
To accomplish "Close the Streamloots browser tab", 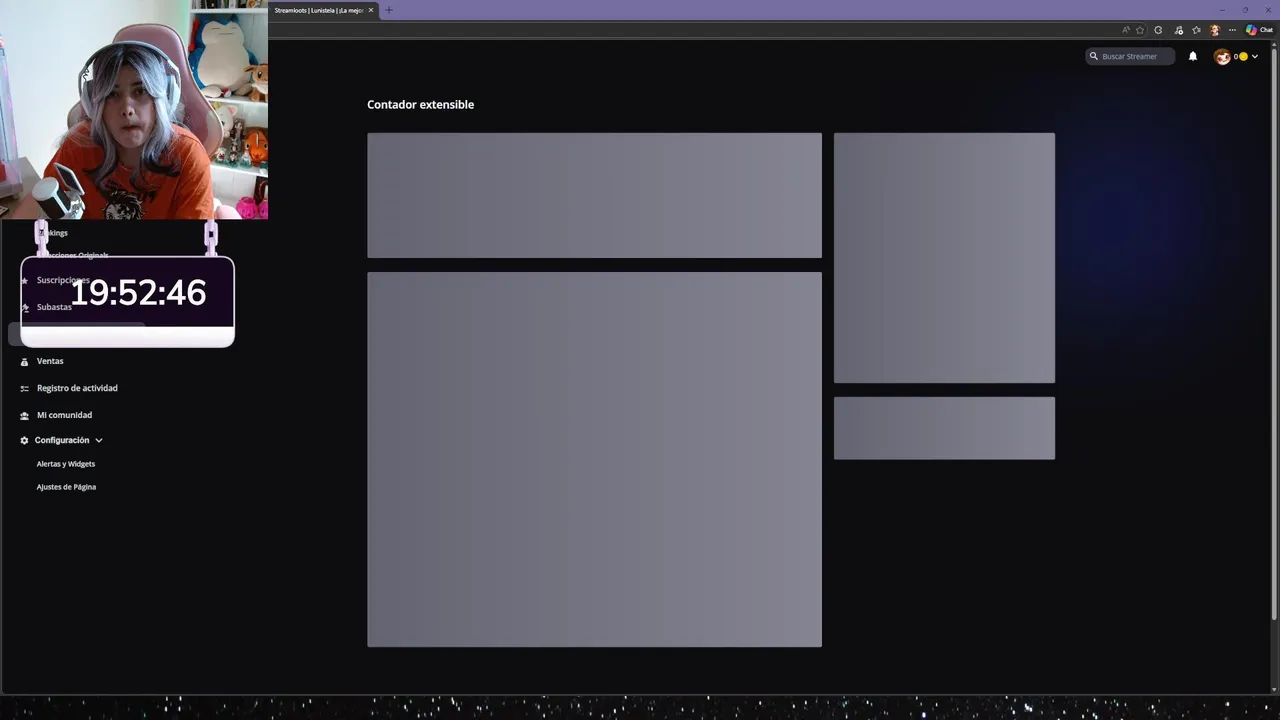I will (x=371, y=10).
